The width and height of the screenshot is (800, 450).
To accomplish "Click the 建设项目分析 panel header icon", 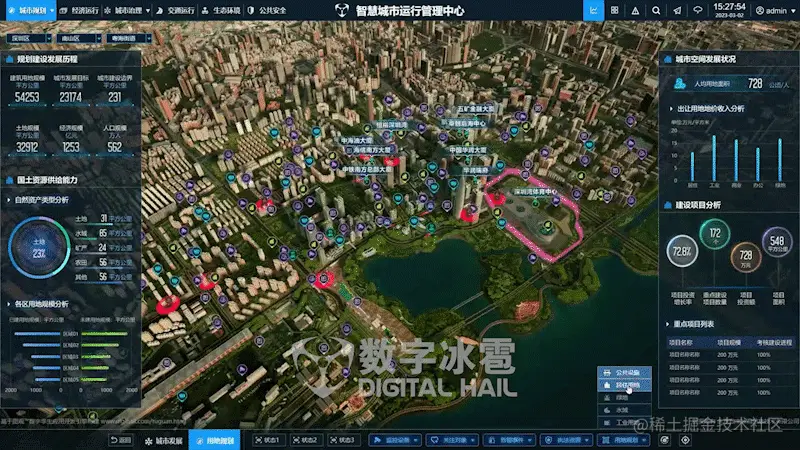I will pyautogui.click(x=668, y=205).
